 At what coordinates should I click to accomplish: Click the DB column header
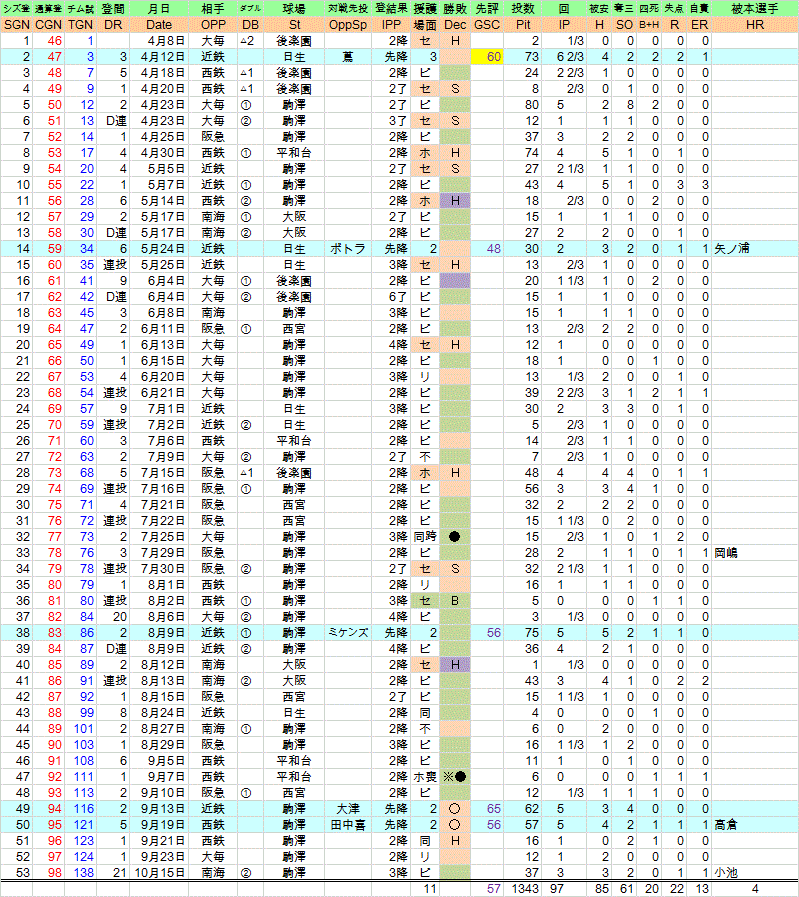tap(250, 25)
